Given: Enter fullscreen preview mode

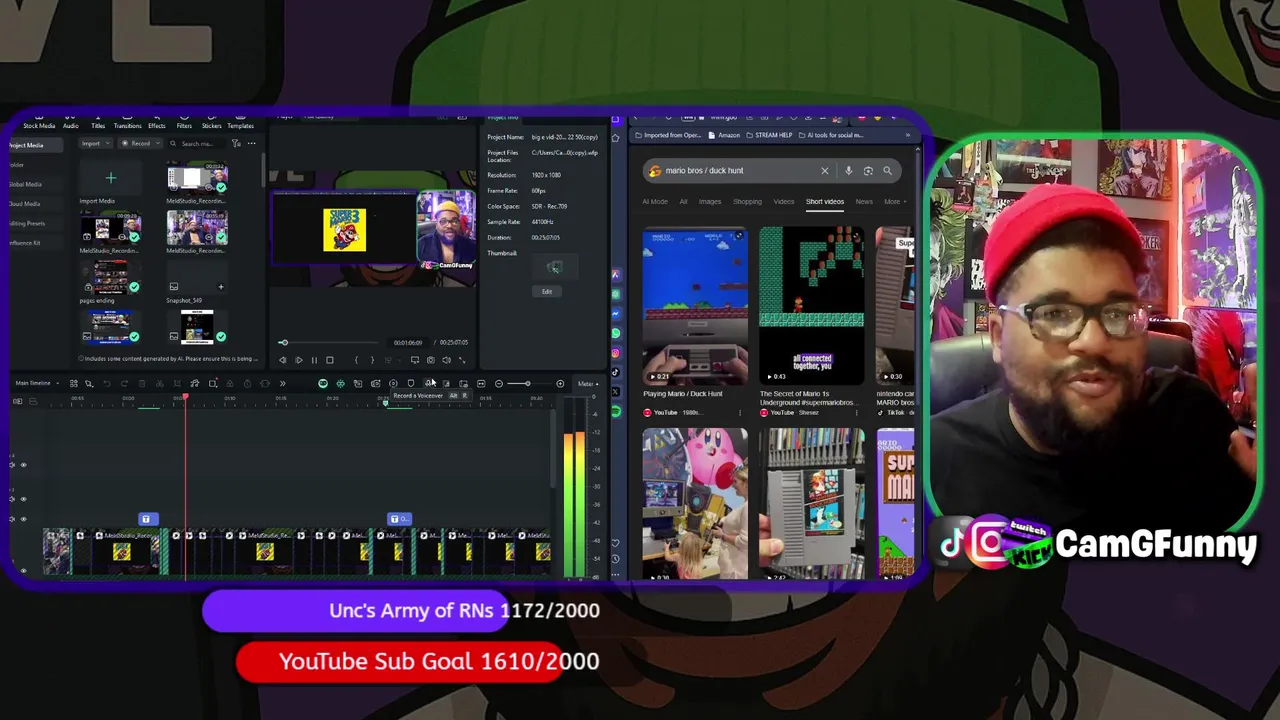Looking at the screenshot, I should pyautogui.click(x=461, y=360).
